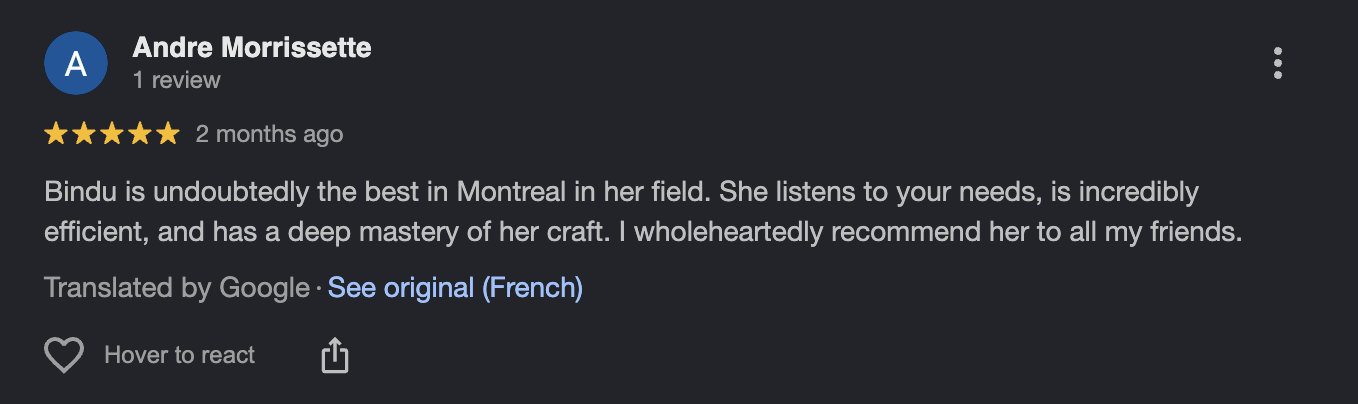Click the "1 review" count text
The height and width of the screenshot is (404, 1358).
point(176,80)
